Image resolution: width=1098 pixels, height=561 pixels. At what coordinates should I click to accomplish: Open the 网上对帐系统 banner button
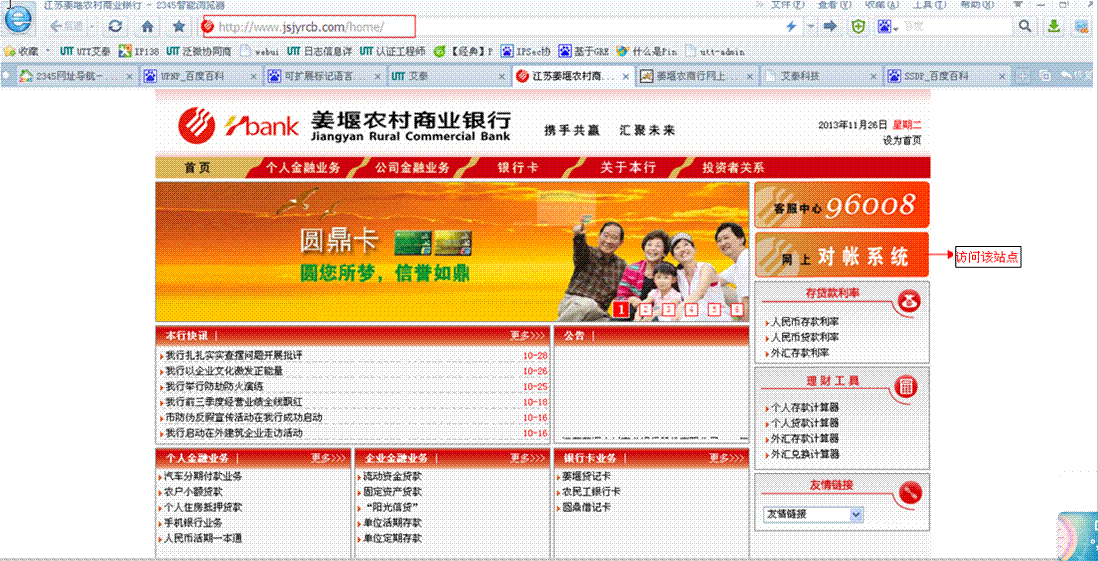pyautogui.click(x=842, y=255)
